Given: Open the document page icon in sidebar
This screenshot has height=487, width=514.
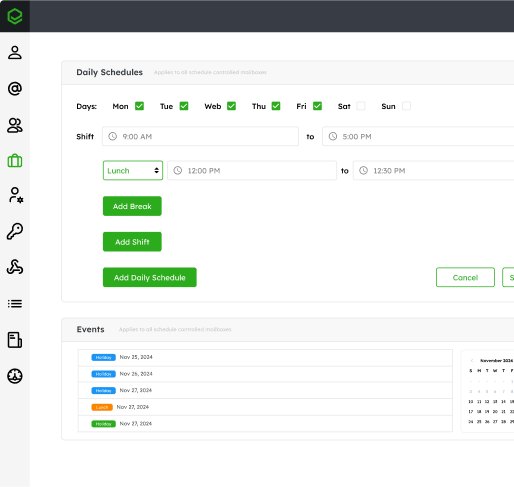Looking at the screenshot, I should click(x=15, y=340).
